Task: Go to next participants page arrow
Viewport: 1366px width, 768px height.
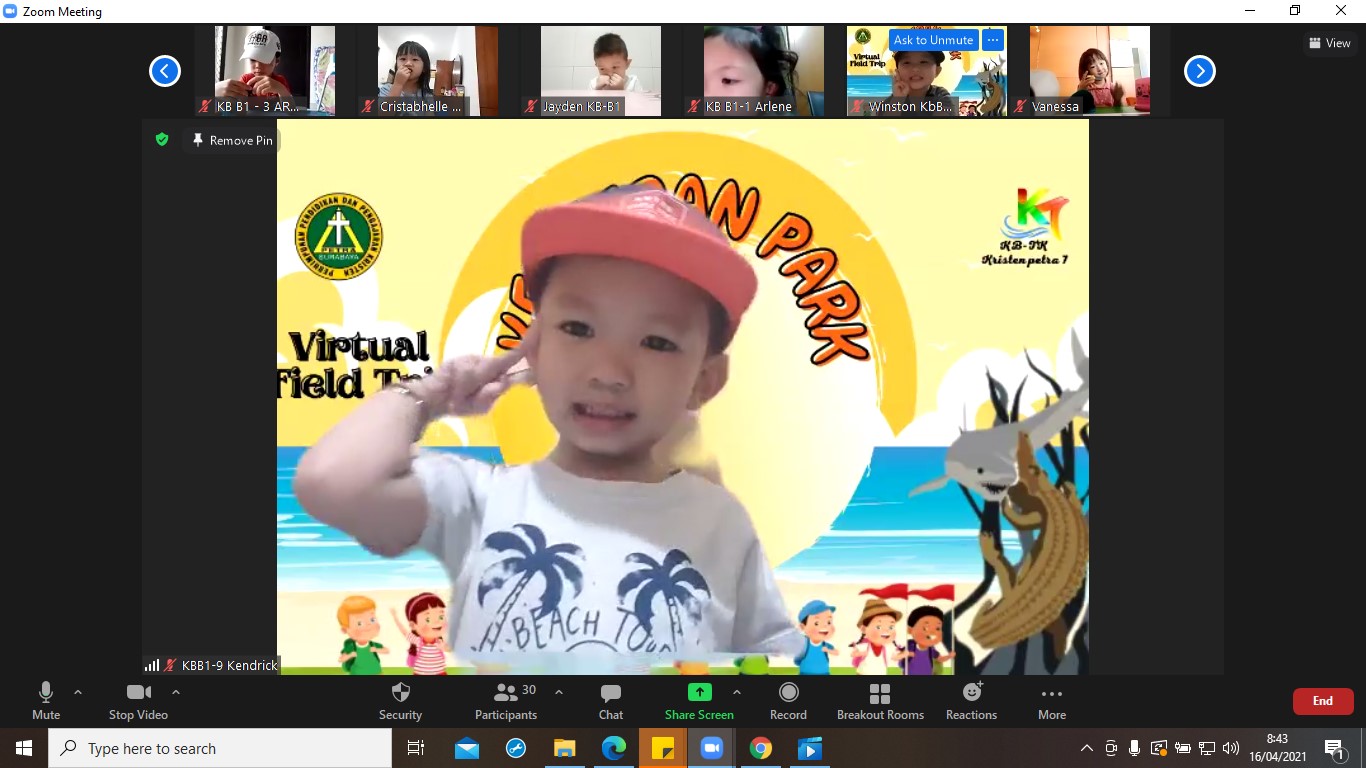Action: coord(1200,71)
